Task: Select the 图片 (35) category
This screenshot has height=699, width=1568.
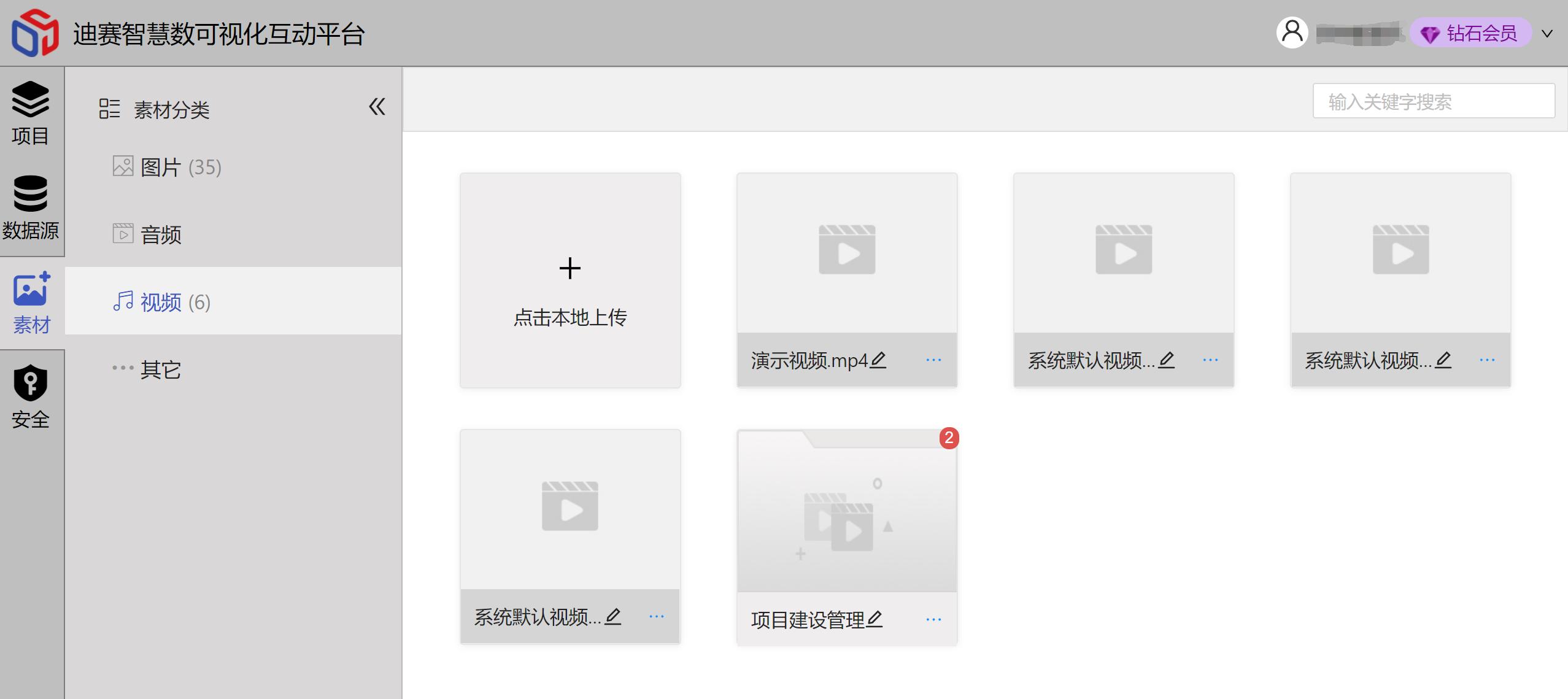Action: (233, 167)
